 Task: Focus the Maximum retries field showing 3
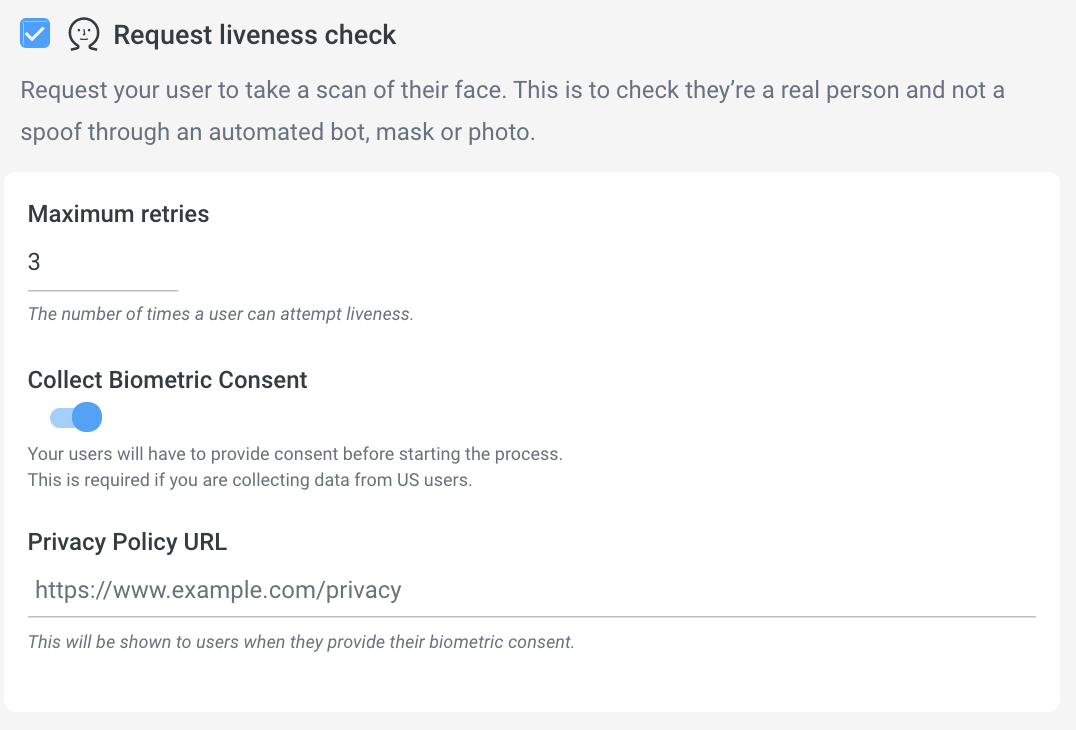coord(103,261)
